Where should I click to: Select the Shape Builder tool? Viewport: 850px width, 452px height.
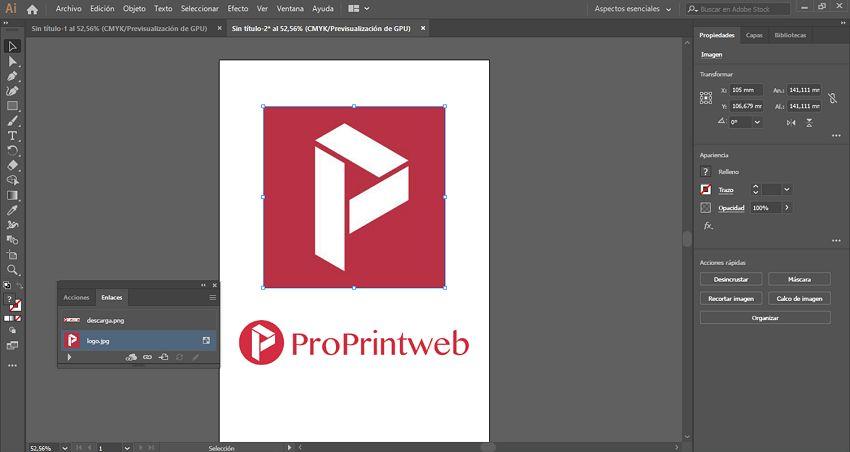pos(12,180)
